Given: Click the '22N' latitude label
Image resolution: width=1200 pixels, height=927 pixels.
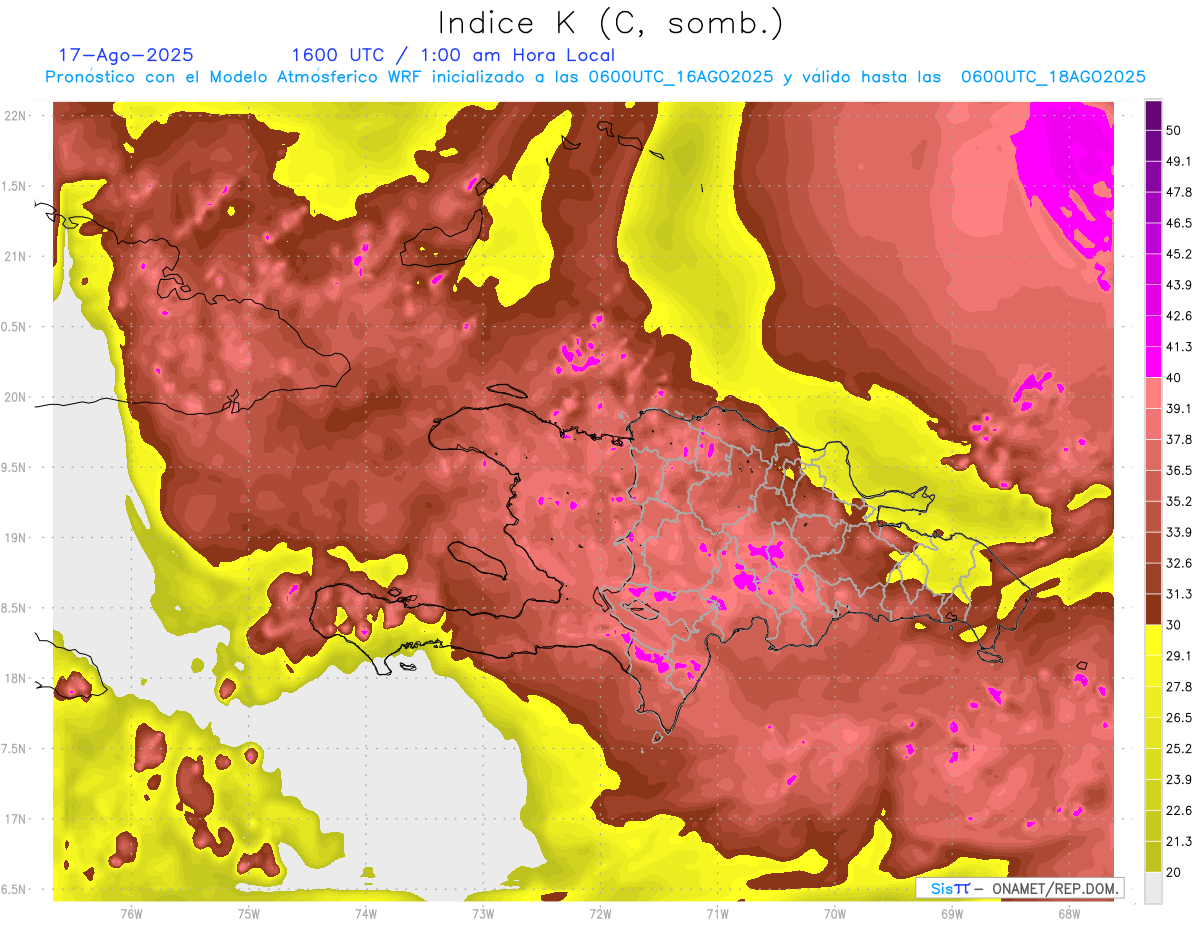Looking at the screenshot, I should (x=16, y=116).
